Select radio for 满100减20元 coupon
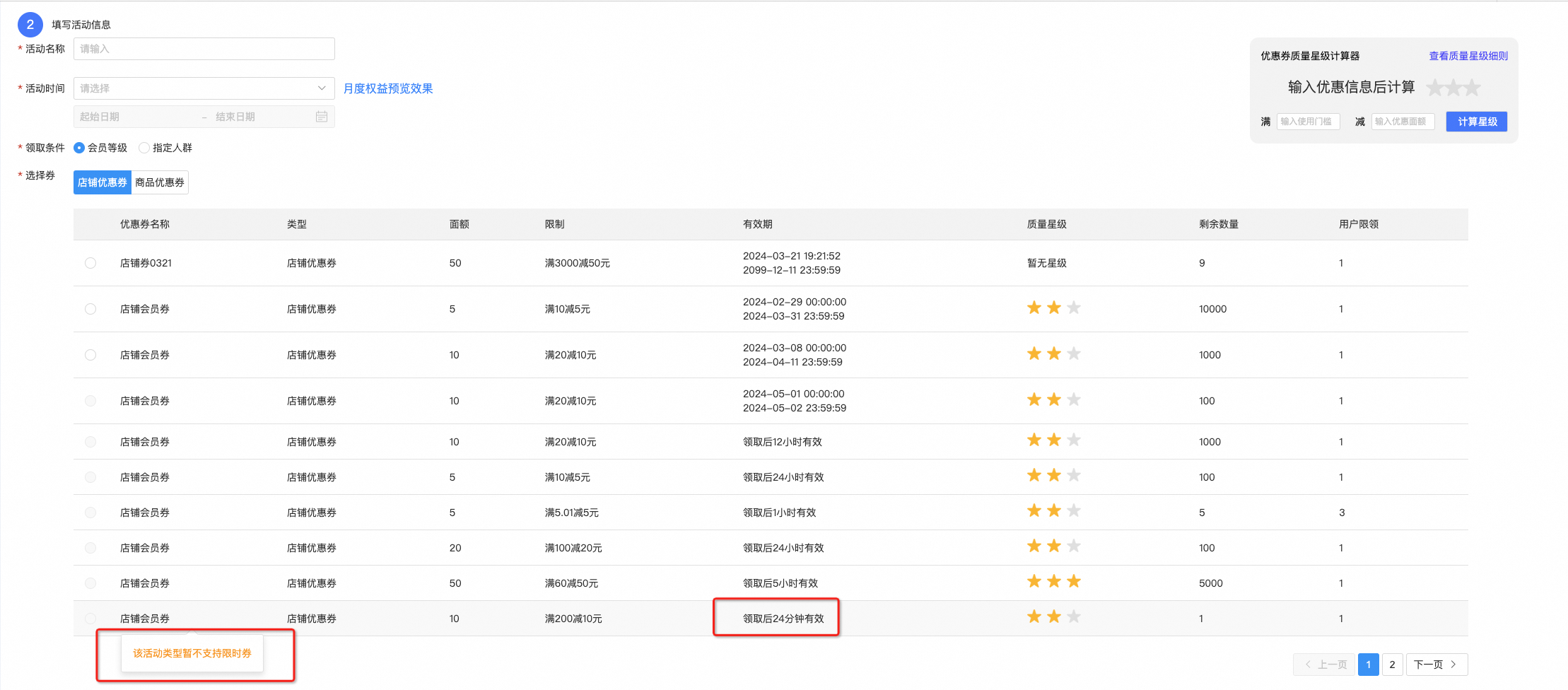 point(90,548)
